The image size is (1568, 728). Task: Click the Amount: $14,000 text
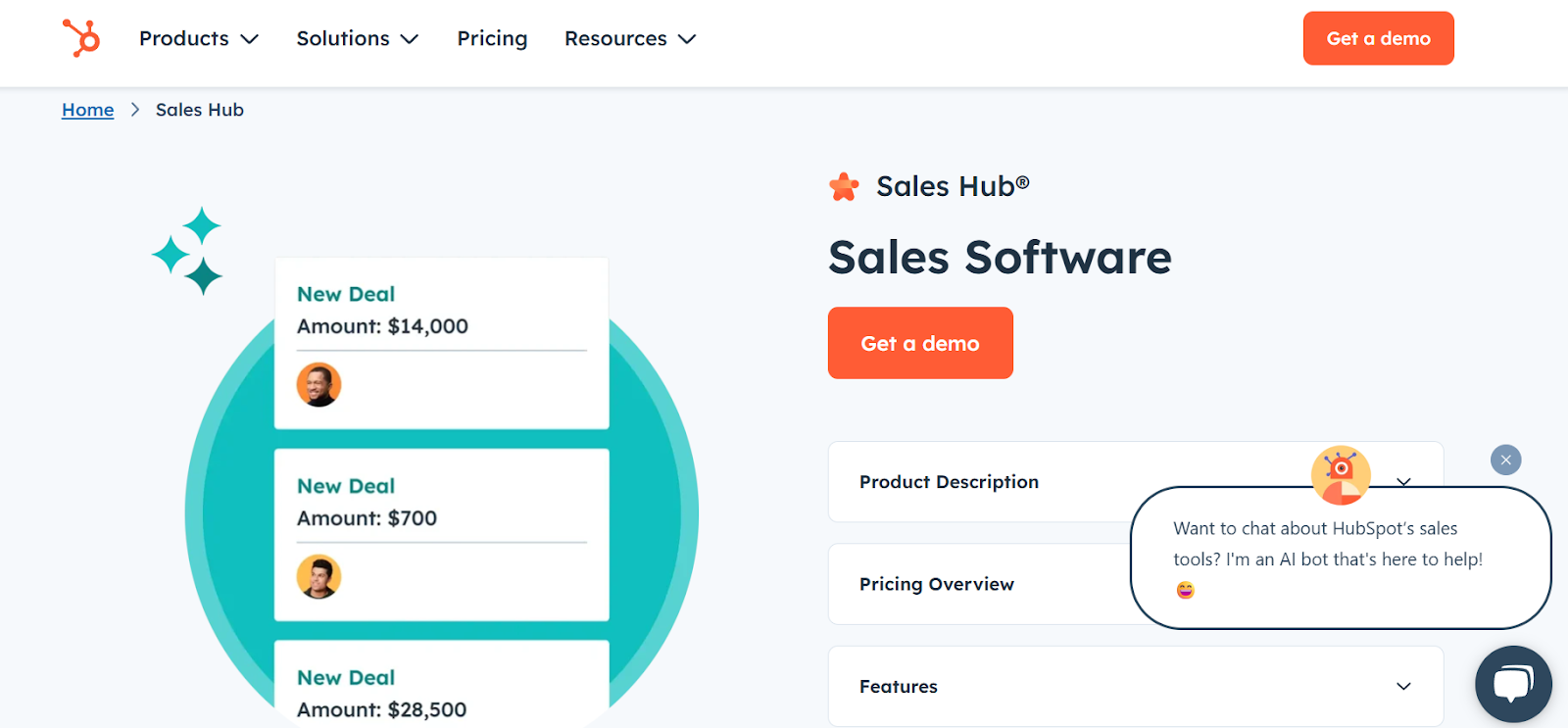(382, 326)
